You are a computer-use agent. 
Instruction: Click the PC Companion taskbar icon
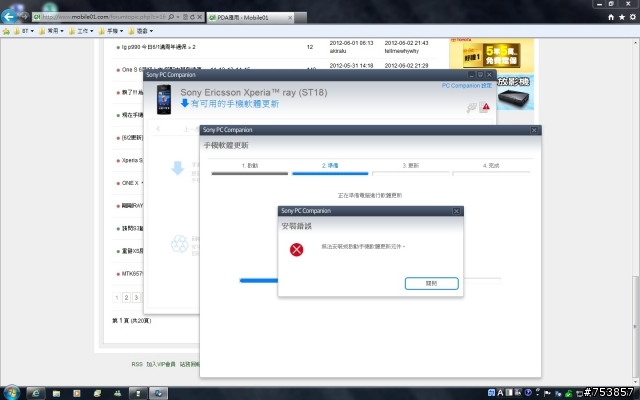(158, 393)
